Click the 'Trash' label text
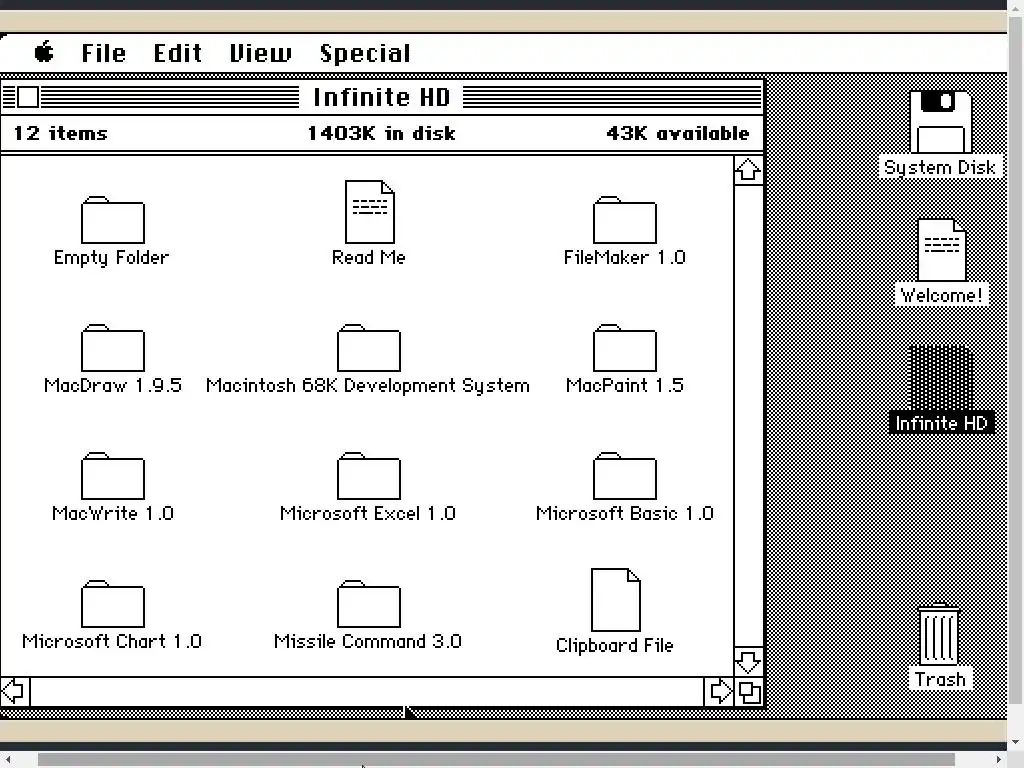Screen dimensions: 1024x768 coord(940,680)
